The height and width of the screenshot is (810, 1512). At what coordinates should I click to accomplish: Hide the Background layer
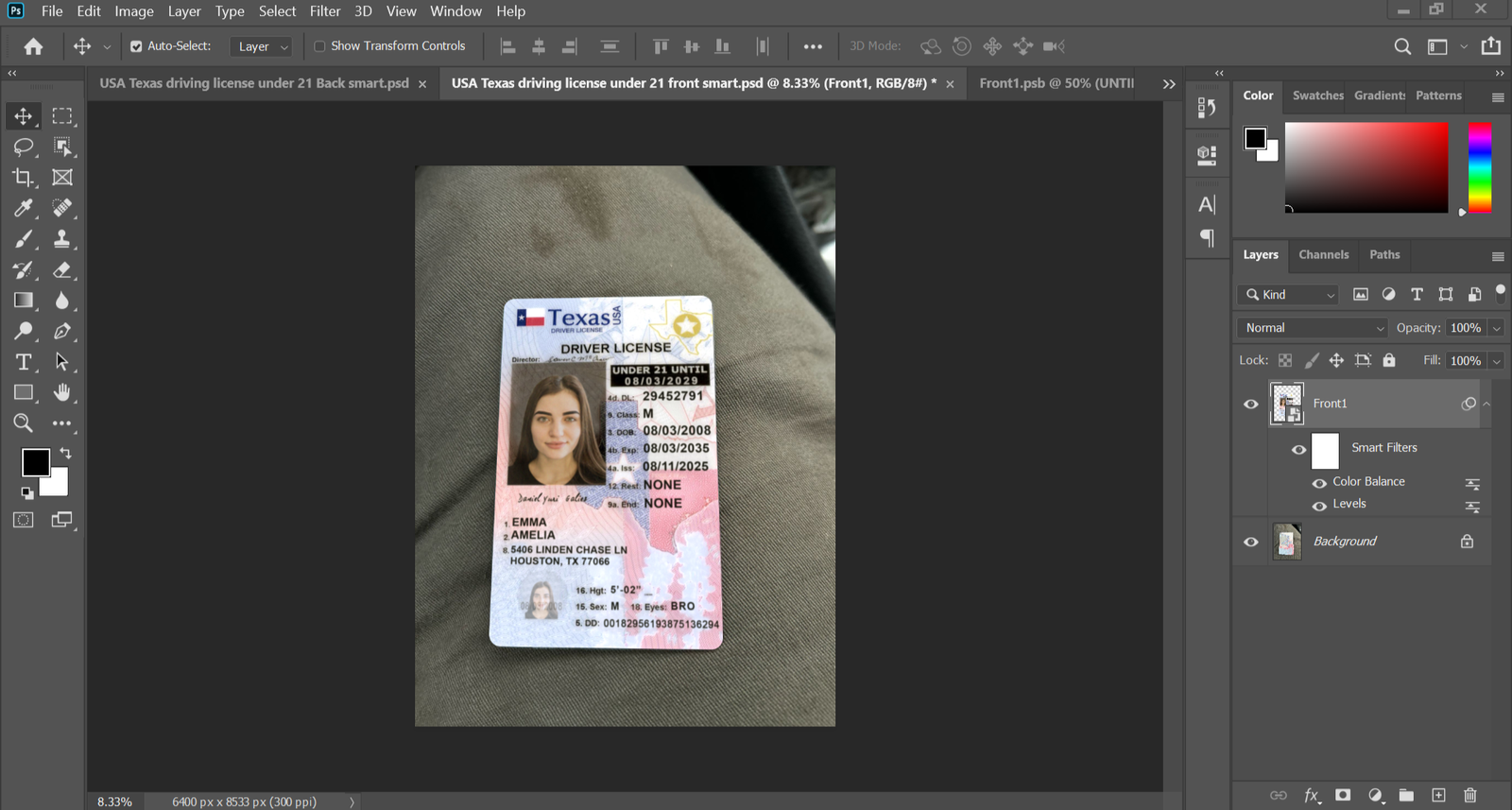[1251, 543]
